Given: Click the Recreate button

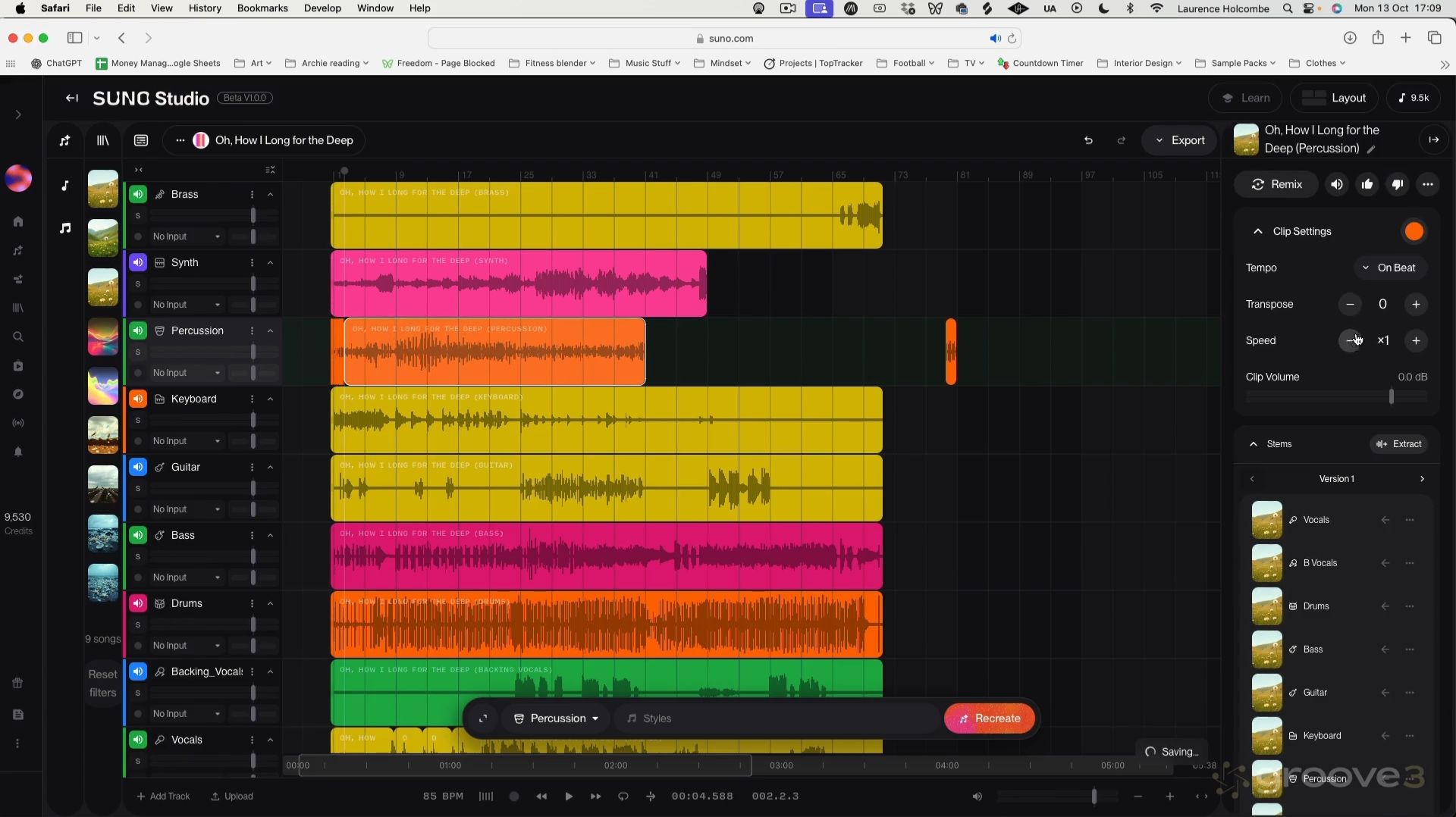Looking at the screenshot, I should pos(990,718).
